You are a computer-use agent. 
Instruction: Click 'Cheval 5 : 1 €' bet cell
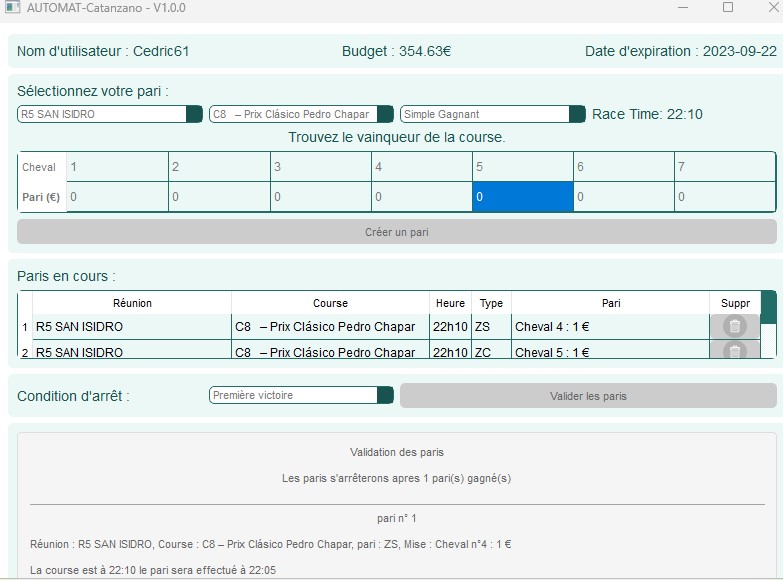[610, 350]
